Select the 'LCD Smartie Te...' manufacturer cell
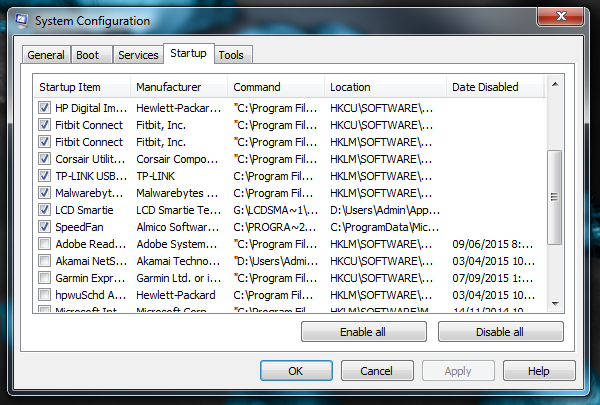 pos(178,210)
